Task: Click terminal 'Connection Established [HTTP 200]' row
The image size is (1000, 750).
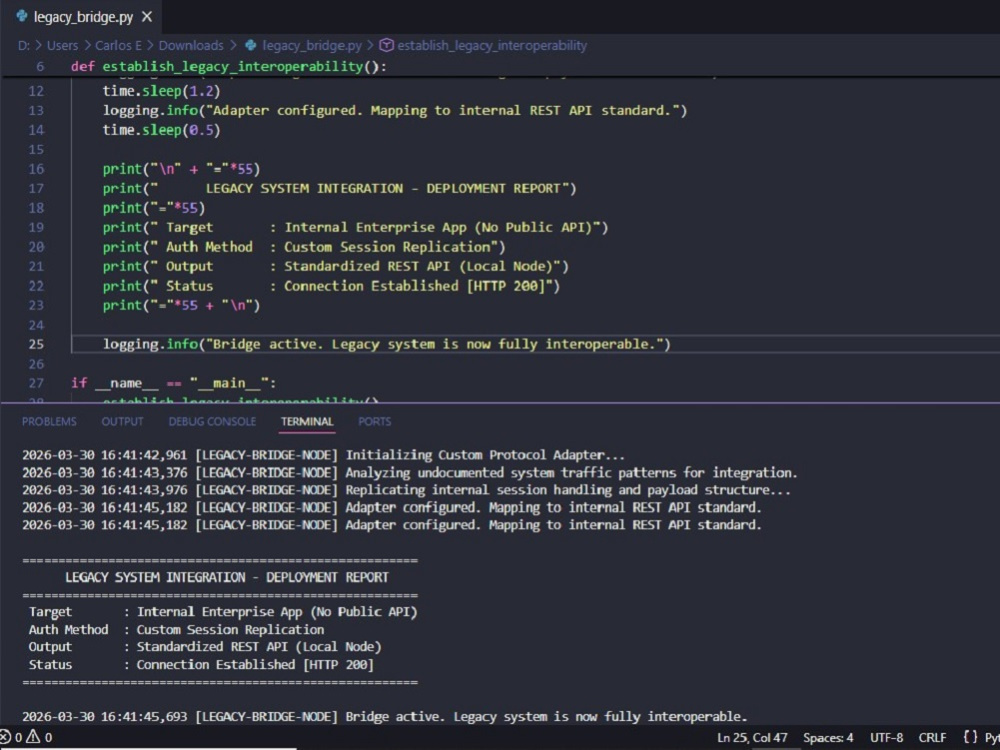Action: click(201, 665)
